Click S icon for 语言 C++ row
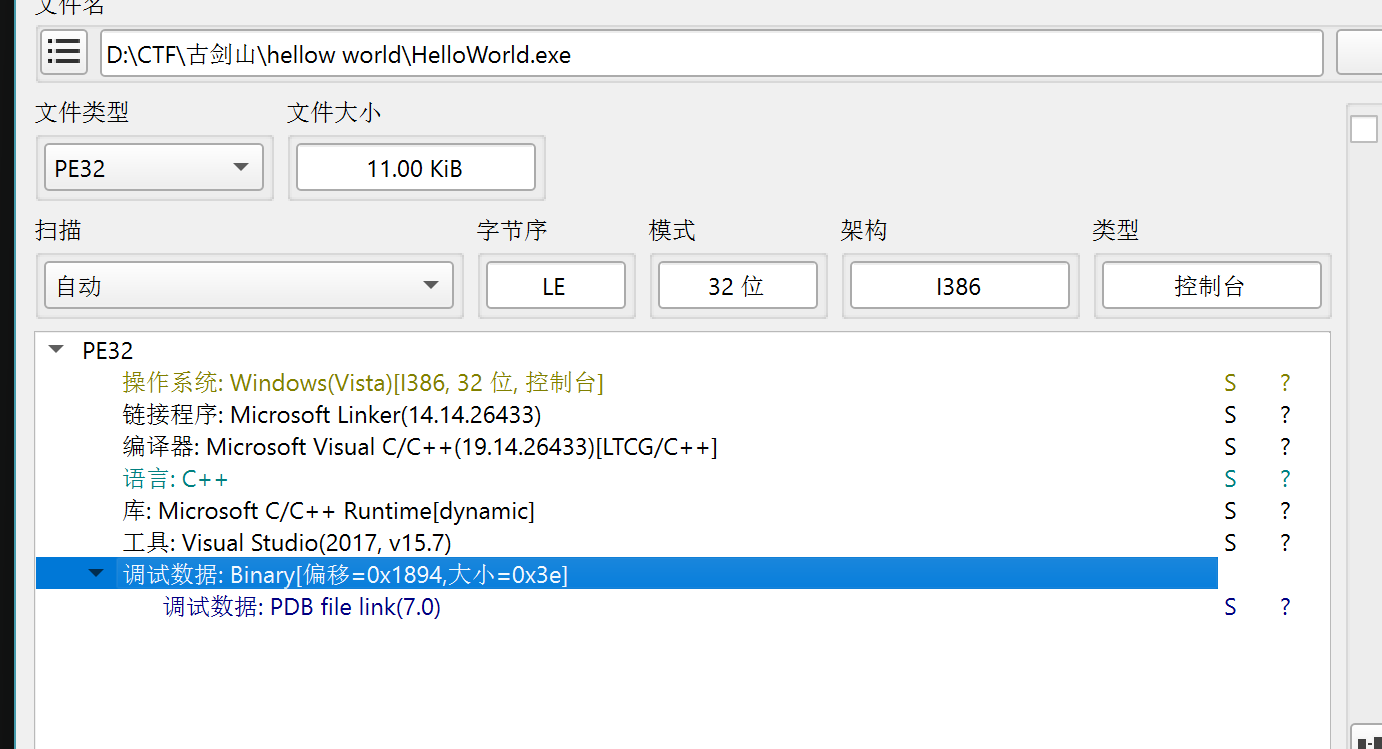The width and height of the screenshot is (1382, 749). pos(1230,479)
